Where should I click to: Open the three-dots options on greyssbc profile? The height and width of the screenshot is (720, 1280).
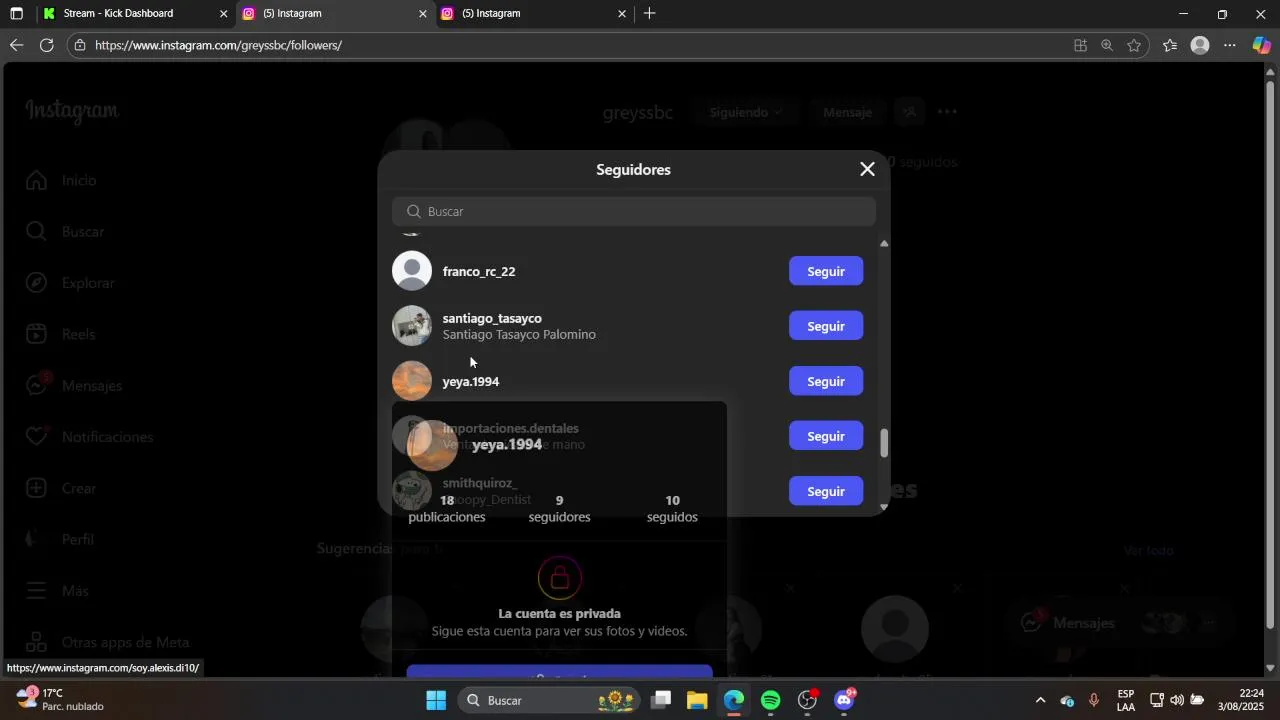tap(948, 112)
